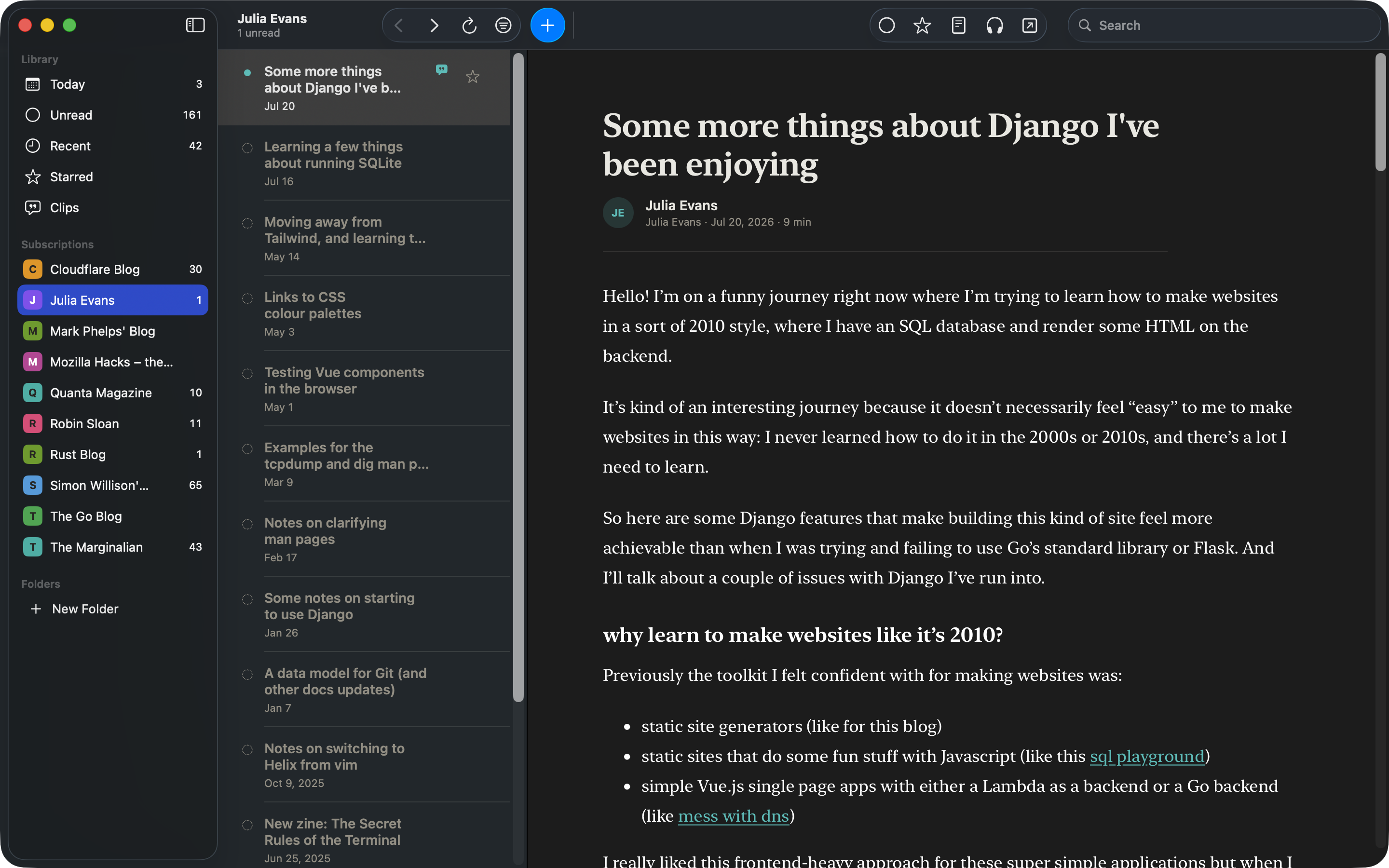Open 'Testing Vue components in the browser'
1389x868 pixels.
(365, 389)
